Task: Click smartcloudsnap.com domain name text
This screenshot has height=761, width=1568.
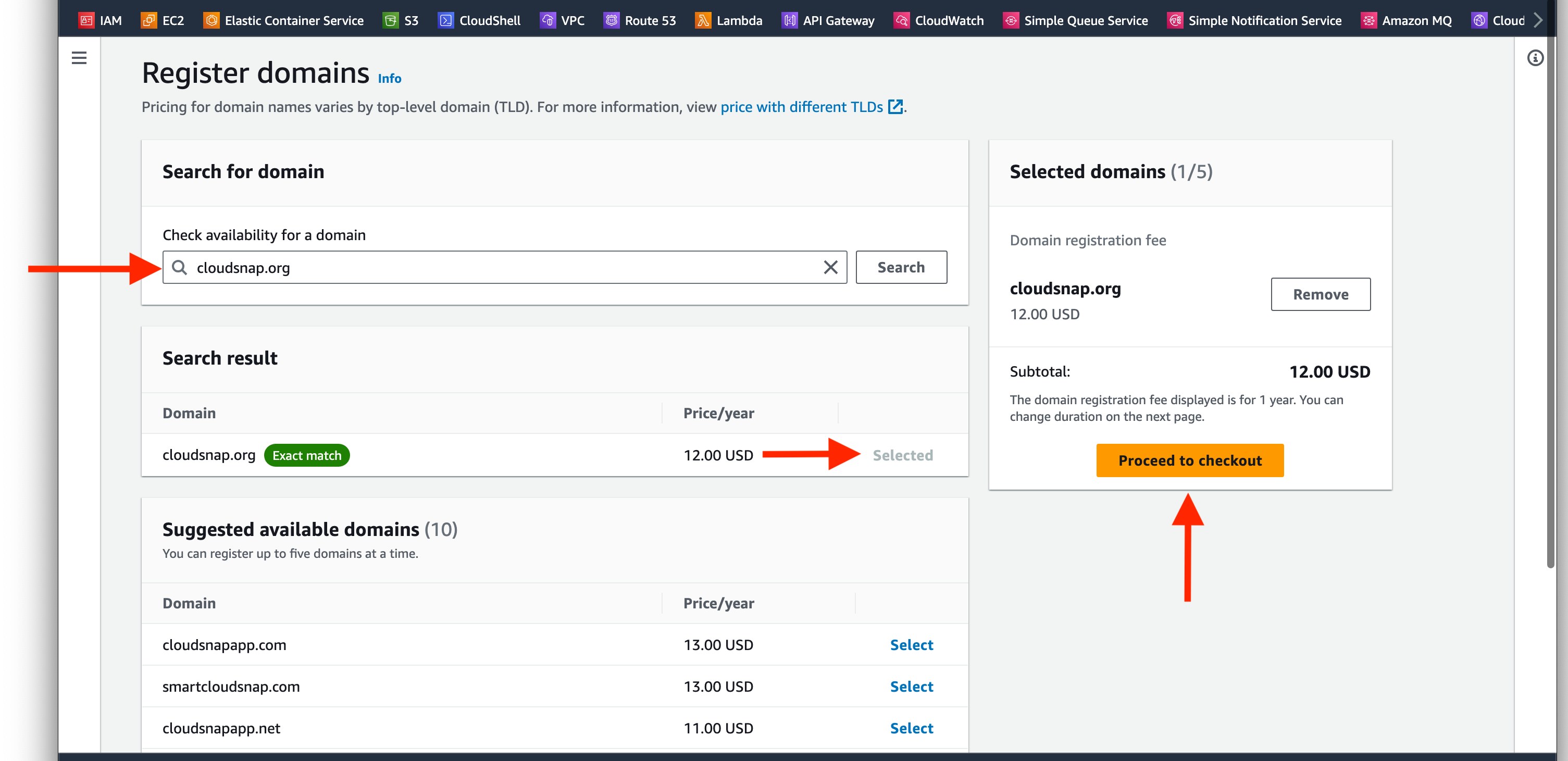Action: tap(231, 686)
